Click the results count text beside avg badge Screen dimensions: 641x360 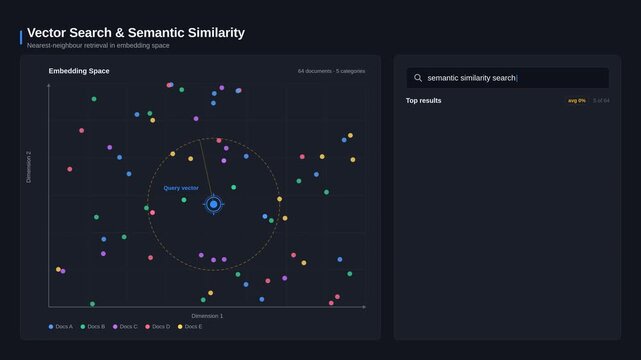pyautogui.click(x=601, y=101)
